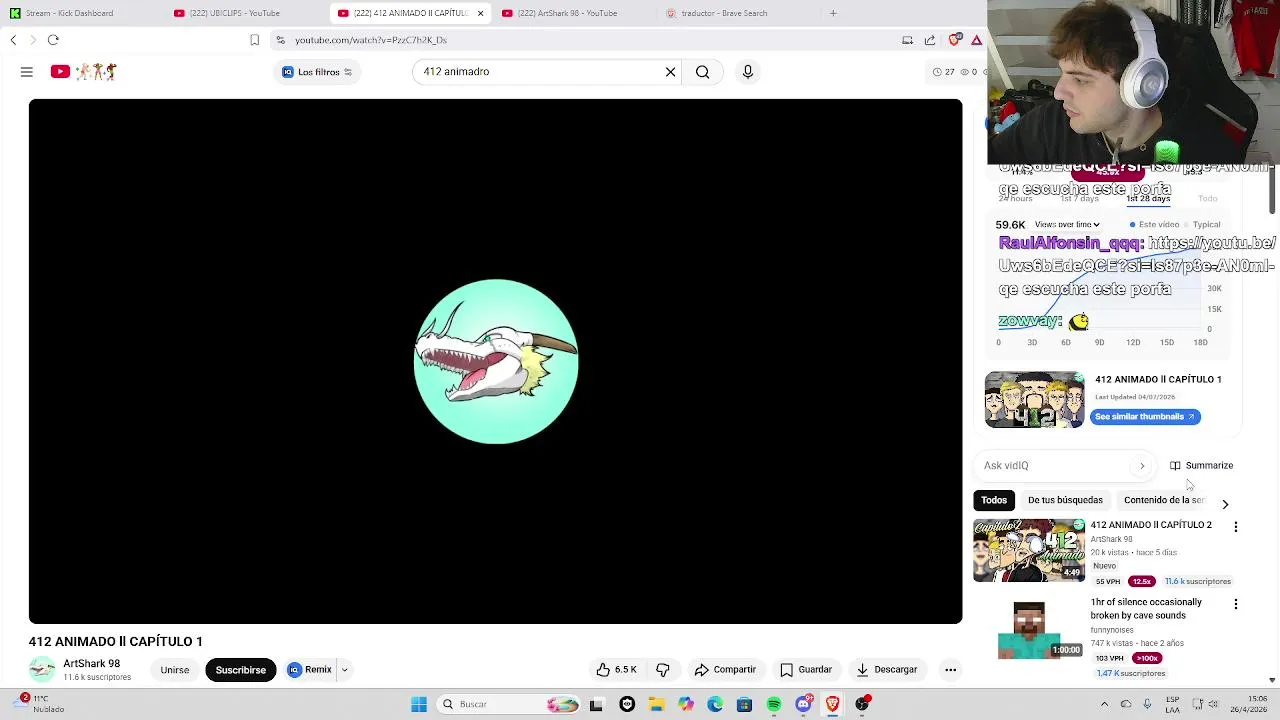The height and width of the screenshot is (720, 1280).
Task: Open Los filtros vidIQ filter menu
Action: tap(317, 72)
